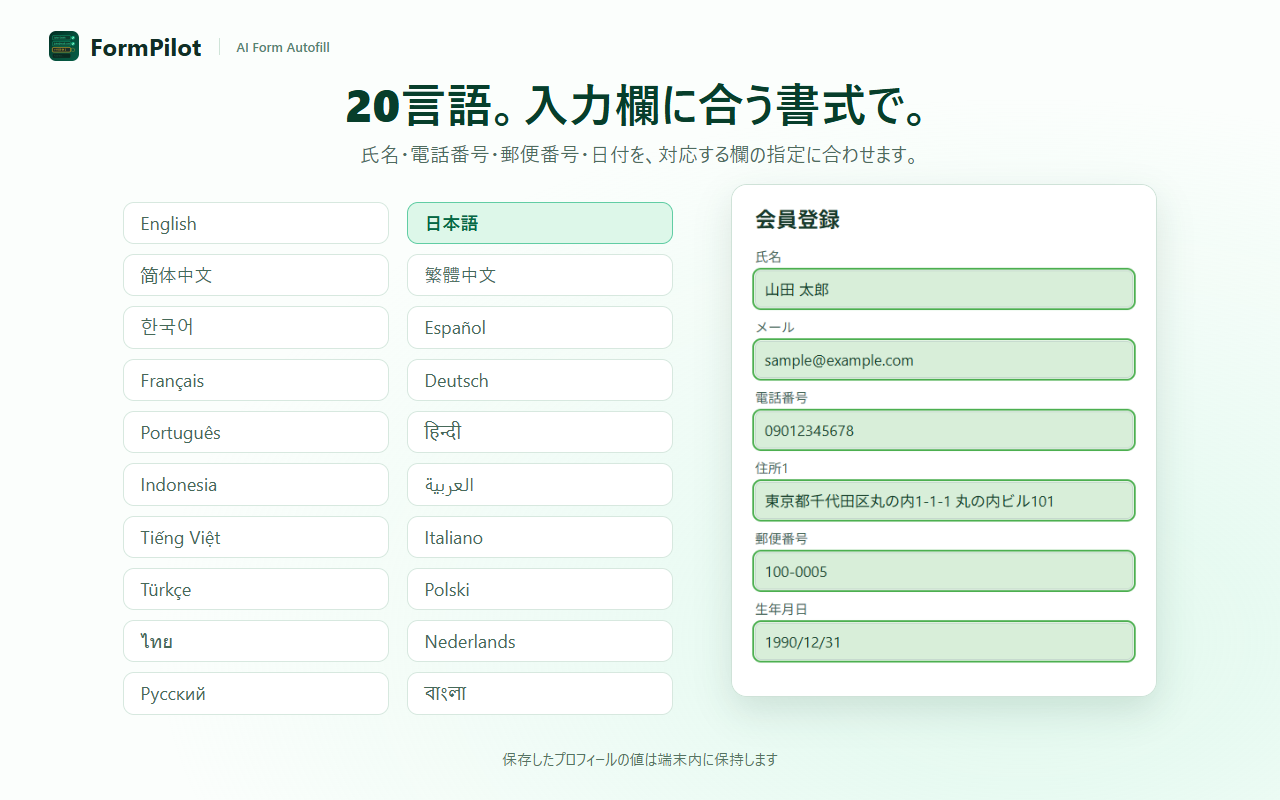Select Português from the language list
This screenshot has width=1280, height=800.
[x=256, y=432]
